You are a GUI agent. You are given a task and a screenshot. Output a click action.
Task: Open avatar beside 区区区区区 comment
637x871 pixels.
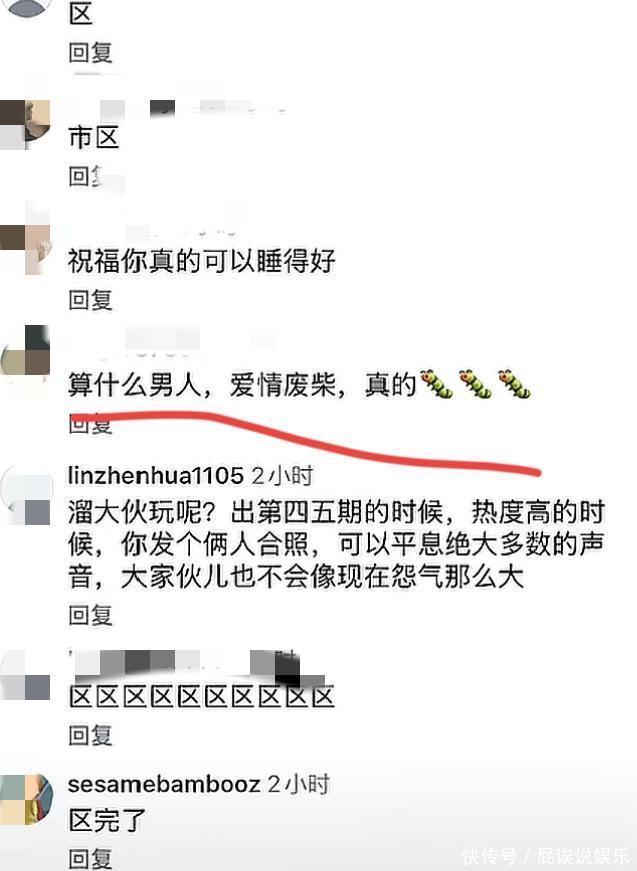click(25, 675)
